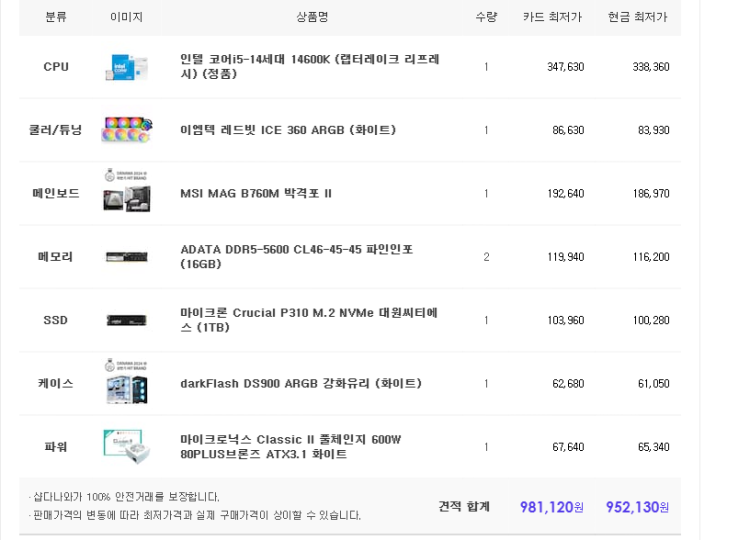
Task: Click the 견적 합계 label
Action: pyautogui.click(x=464, y=507)
